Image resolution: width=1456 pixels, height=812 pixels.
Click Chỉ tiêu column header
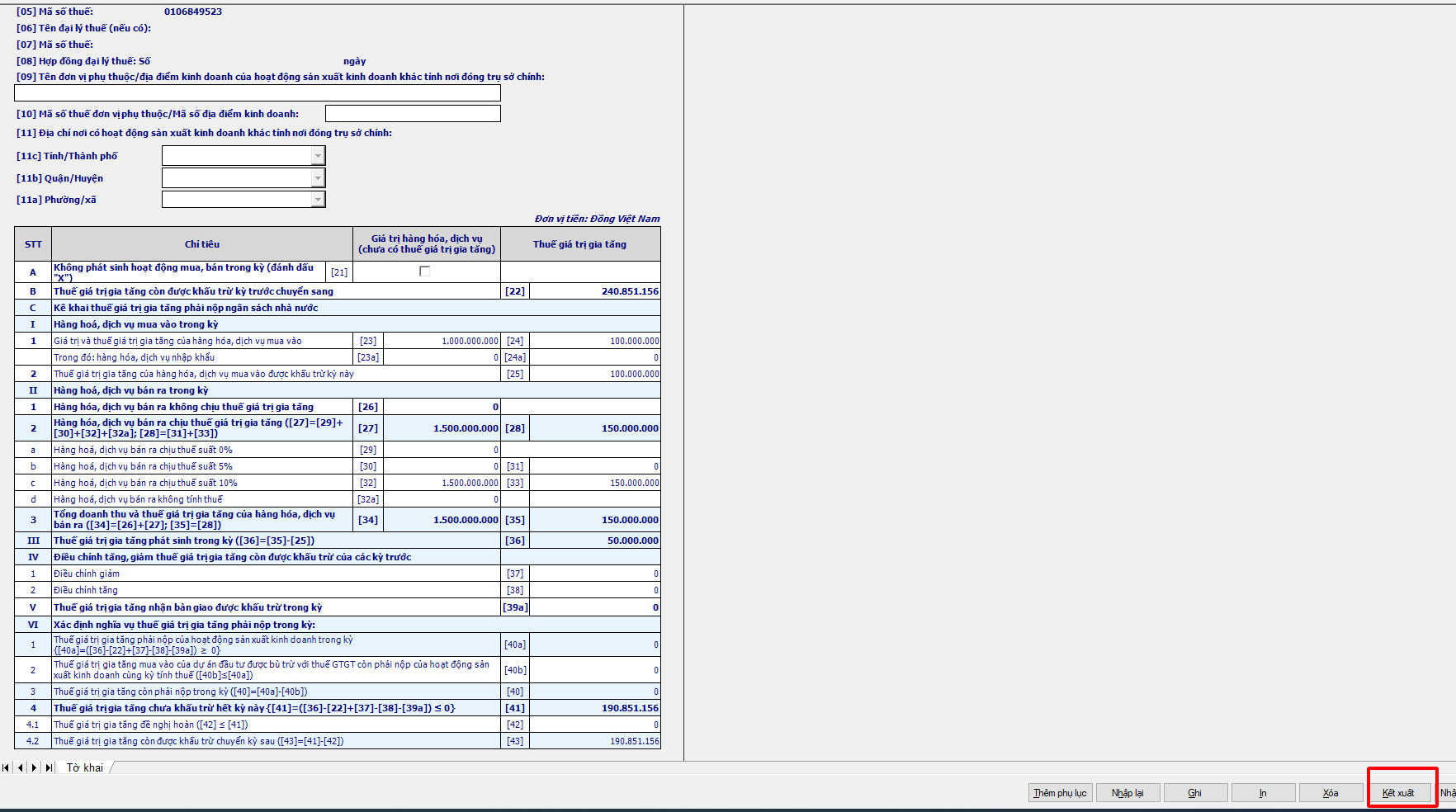point(202,244)
